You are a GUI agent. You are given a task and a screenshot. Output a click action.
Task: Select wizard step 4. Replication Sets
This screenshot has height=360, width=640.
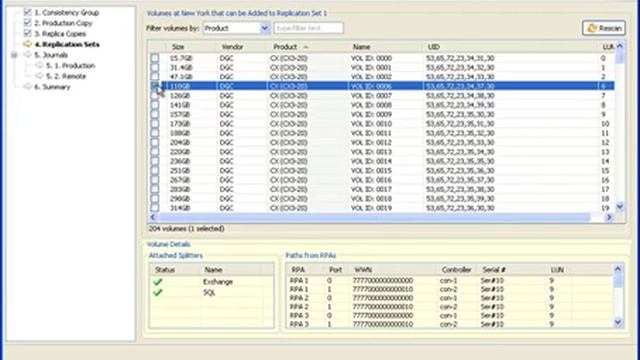(x=67, y=44)
